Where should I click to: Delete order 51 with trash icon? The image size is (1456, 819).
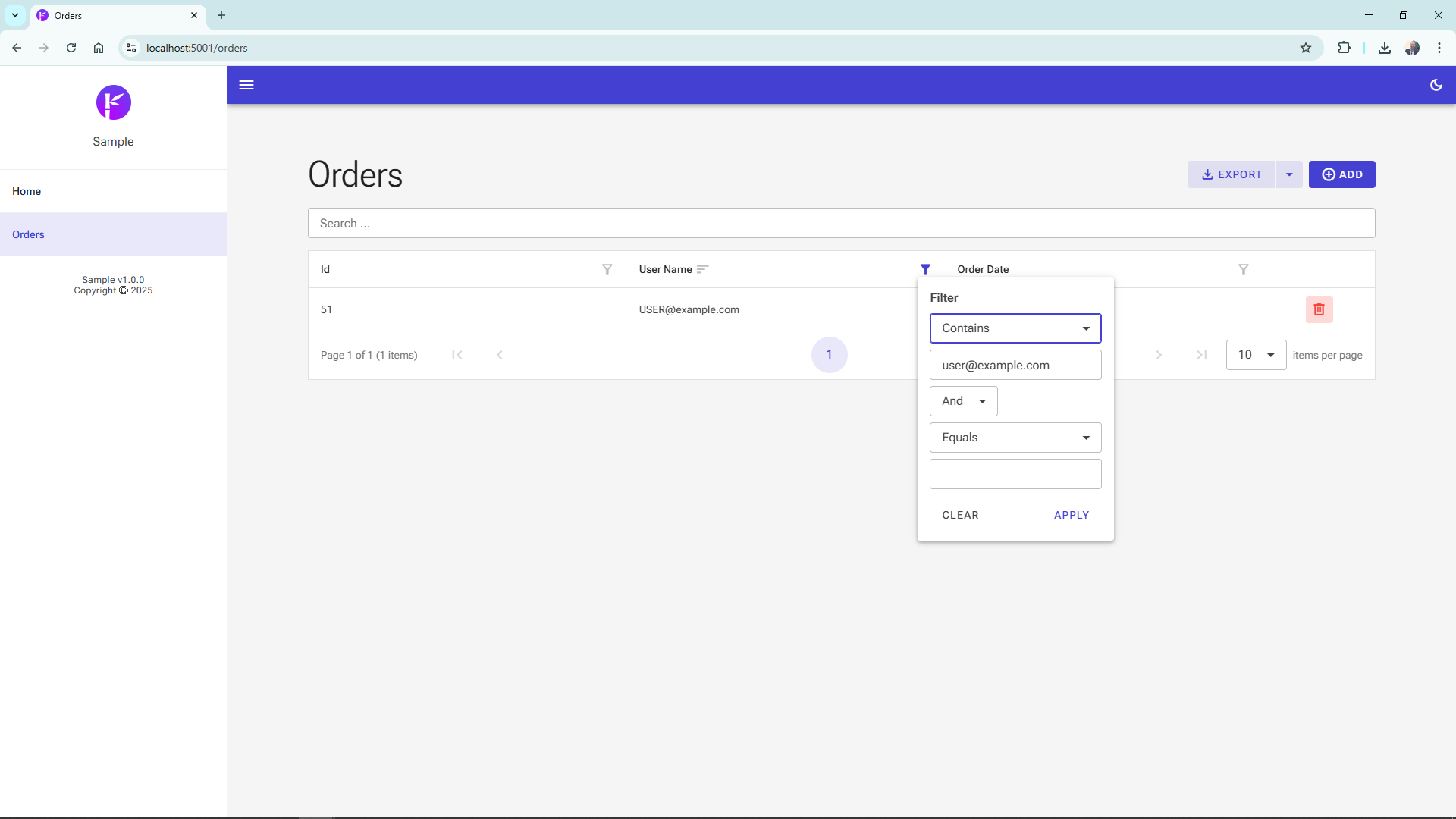[1319, 309]
